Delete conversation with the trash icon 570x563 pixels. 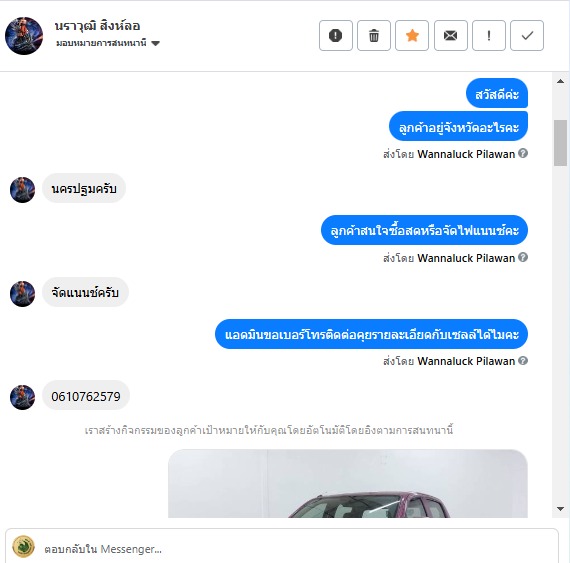[374, 36]
